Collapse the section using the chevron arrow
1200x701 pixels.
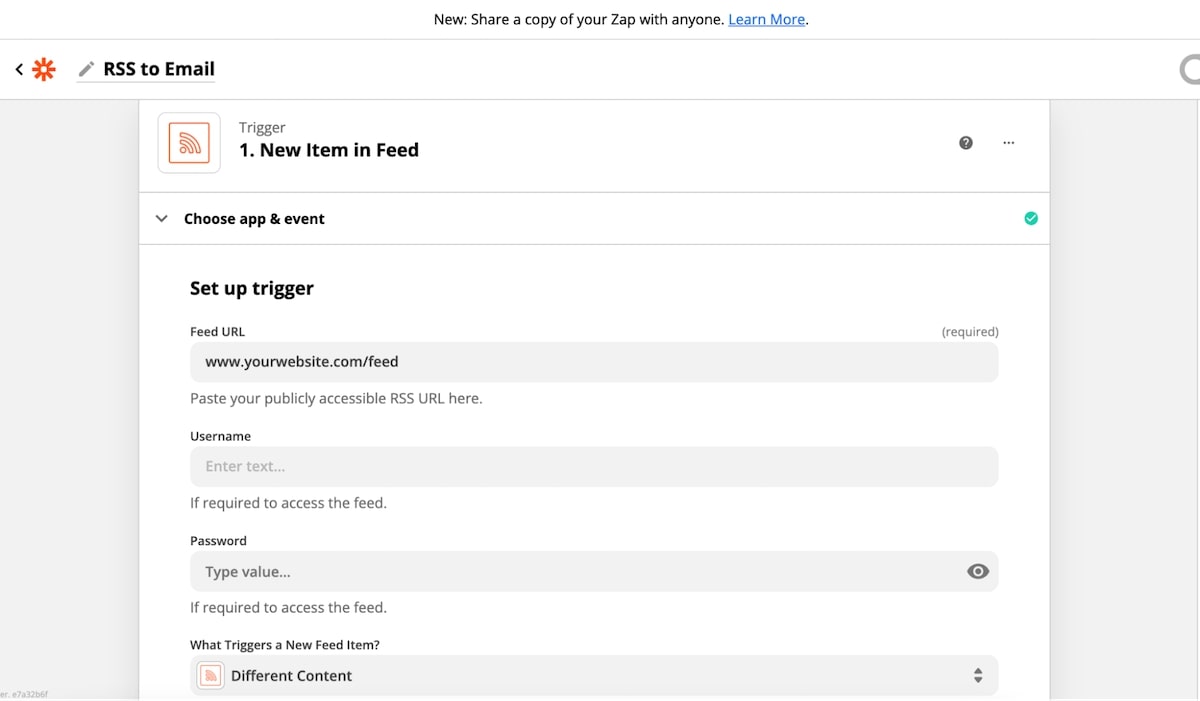point(162,218)
